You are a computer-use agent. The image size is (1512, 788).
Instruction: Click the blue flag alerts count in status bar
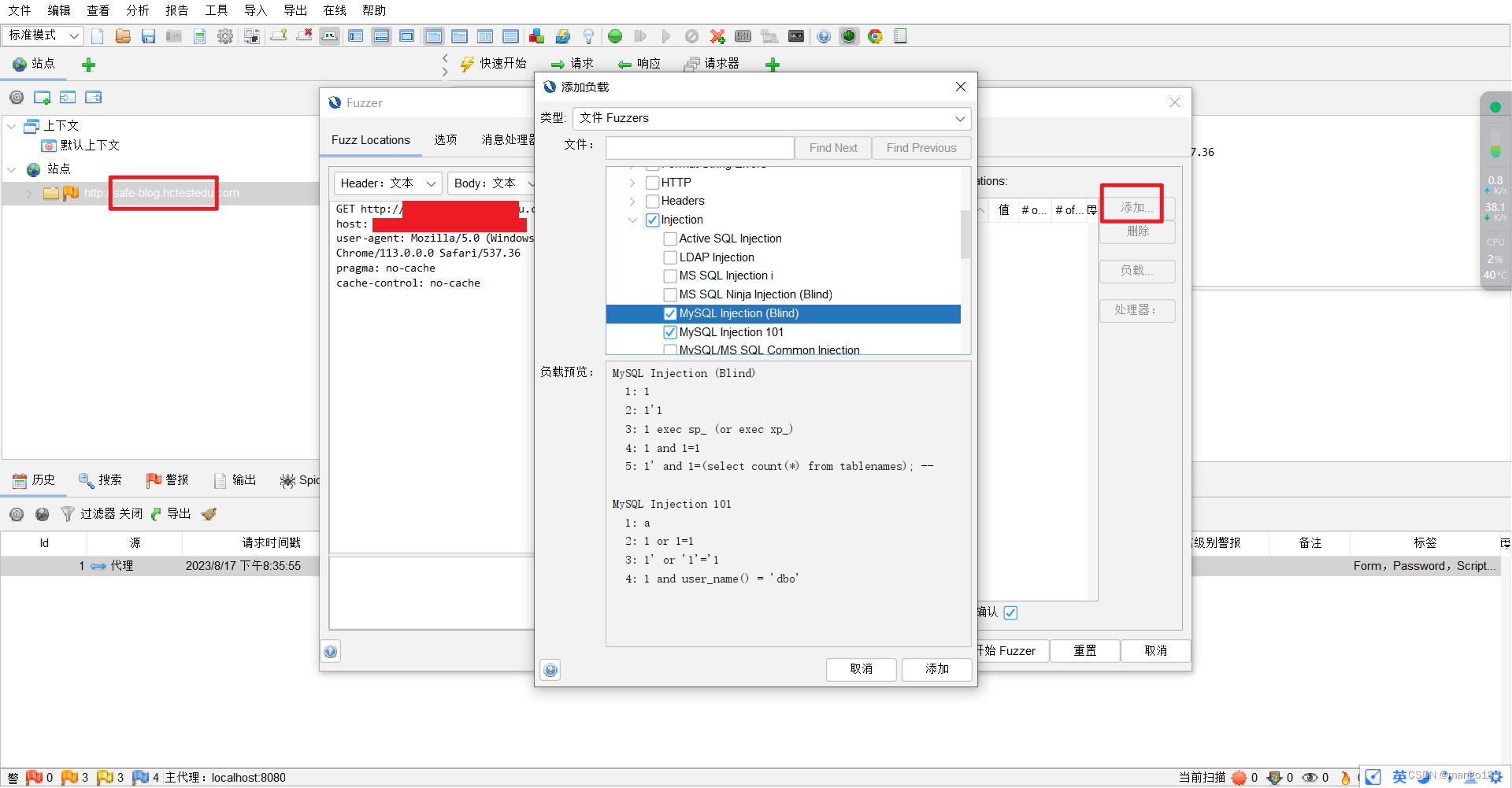(x=146, y=778)
